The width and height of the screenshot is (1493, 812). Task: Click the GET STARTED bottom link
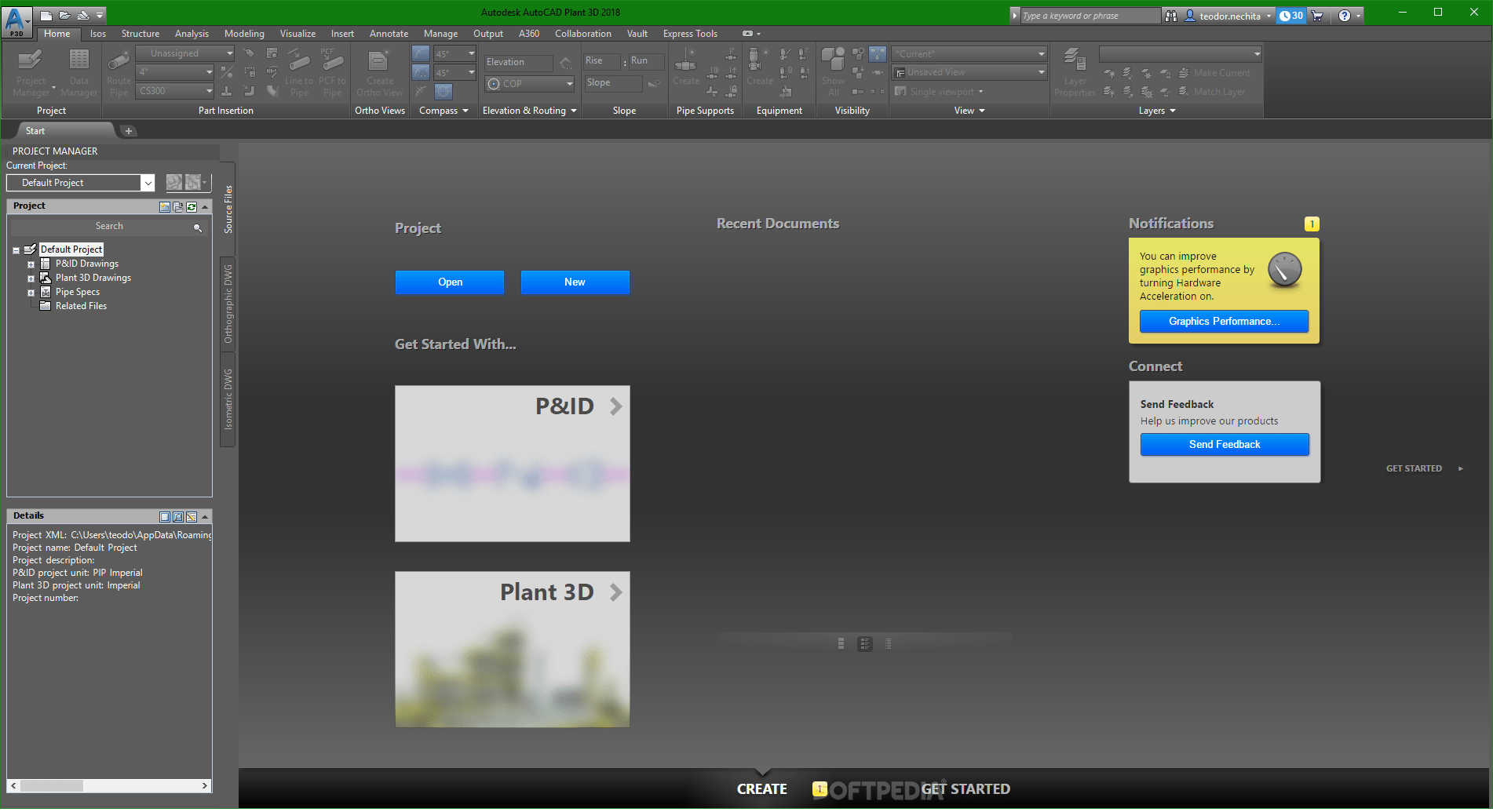point(966,789)
